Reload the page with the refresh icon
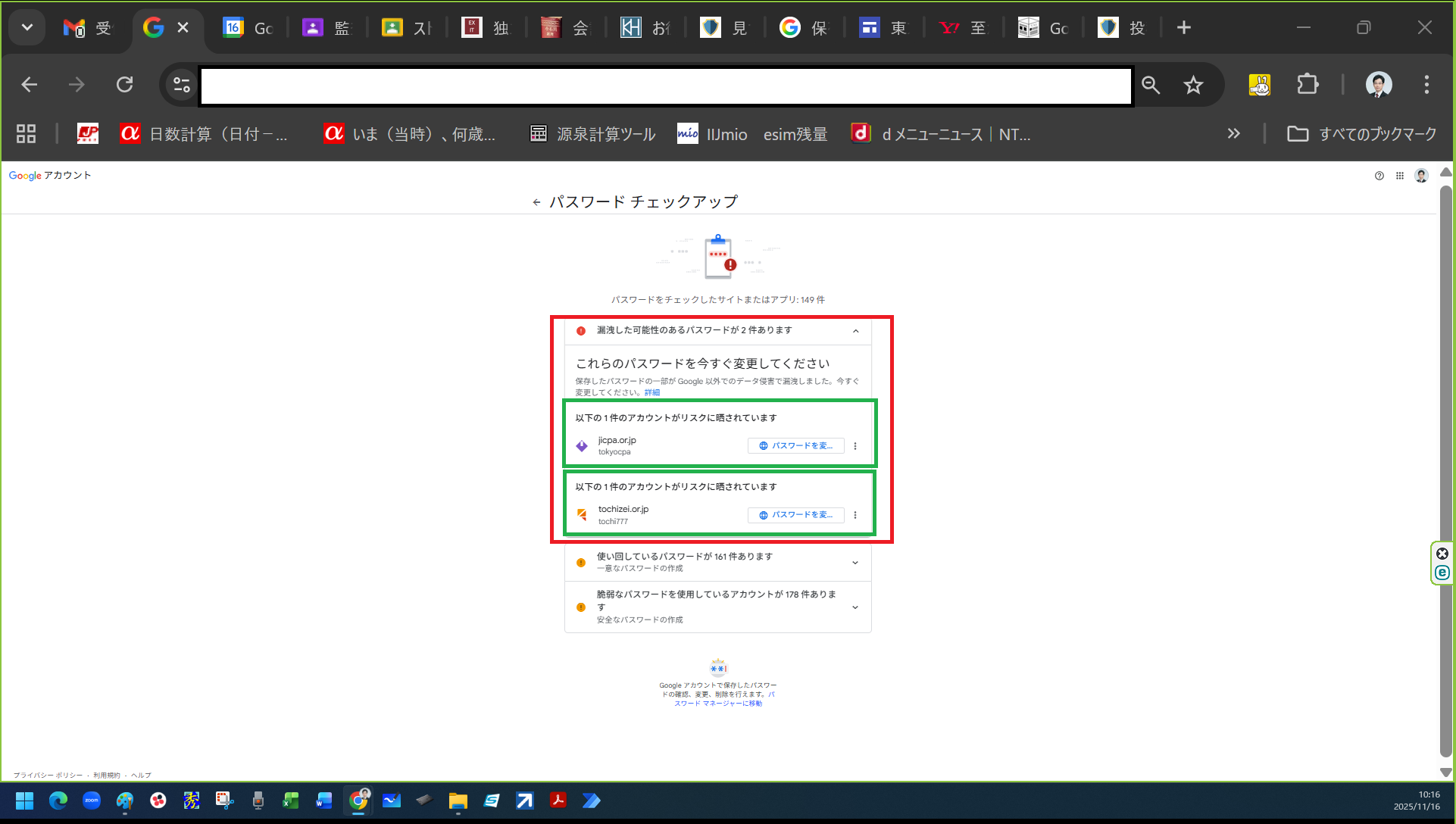The width and height of the screenshot is (1456, 824). click(125, 85)
